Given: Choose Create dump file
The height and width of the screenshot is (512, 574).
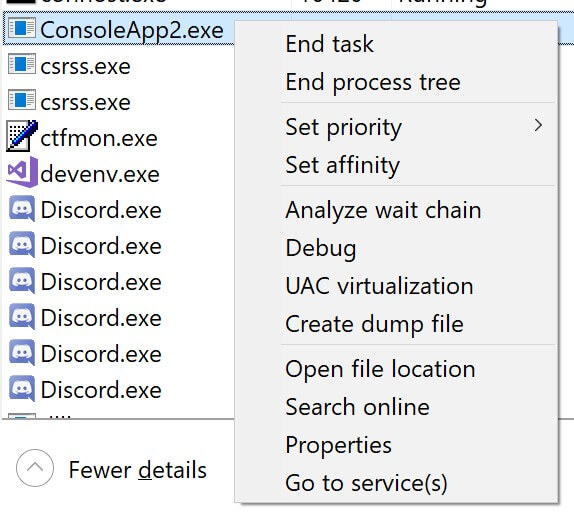Looking at the screenshot, I should click(396, 324).
